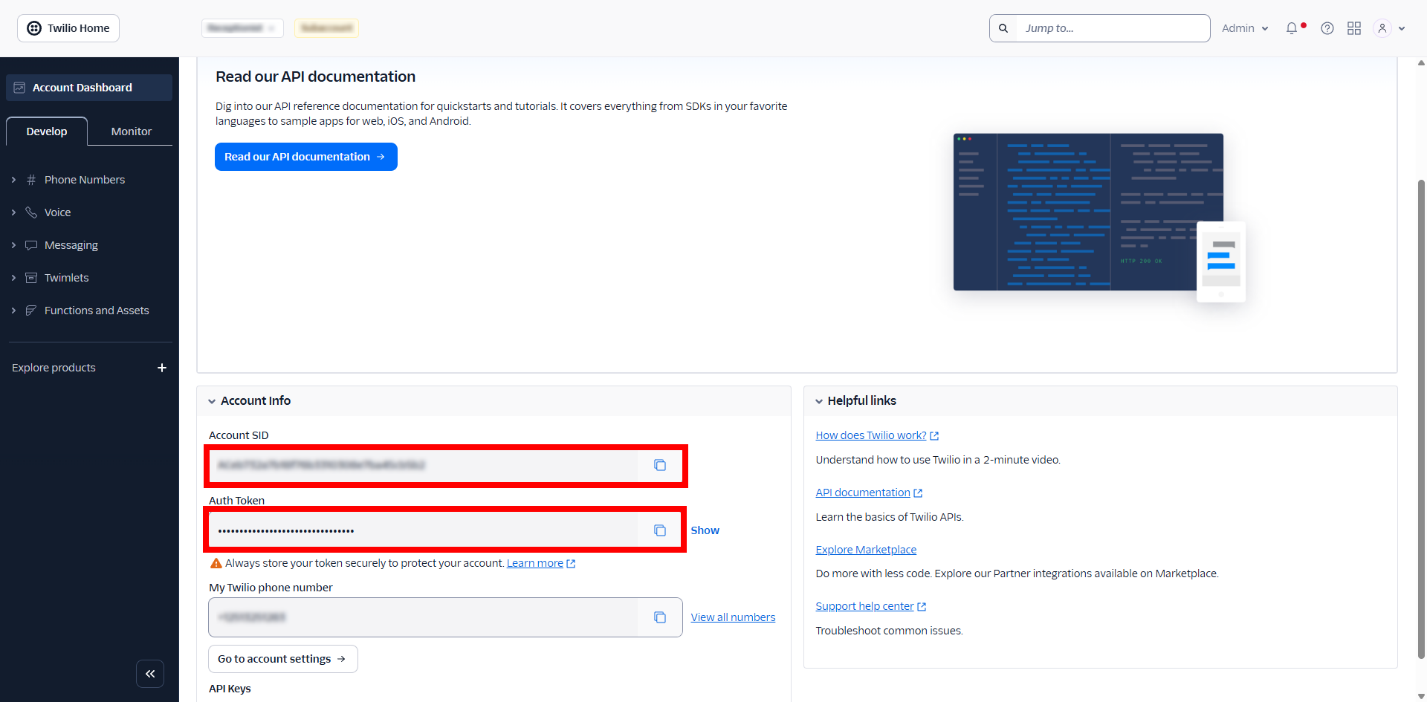1427x702 pixels.
Task: Click the Auth Token field
Action: pos(423,530)
